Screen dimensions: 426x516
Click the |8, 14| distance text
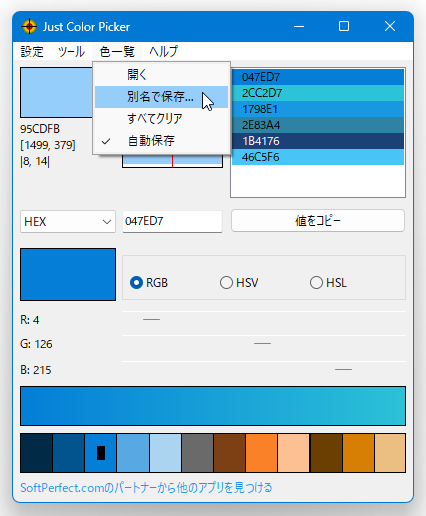[x=35, y=161]
